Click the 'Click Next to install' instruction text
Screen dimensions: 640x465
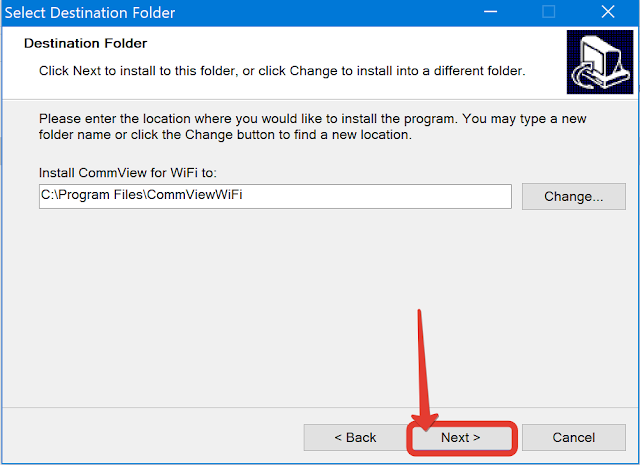pyautogui.click(x=282, y=71)
